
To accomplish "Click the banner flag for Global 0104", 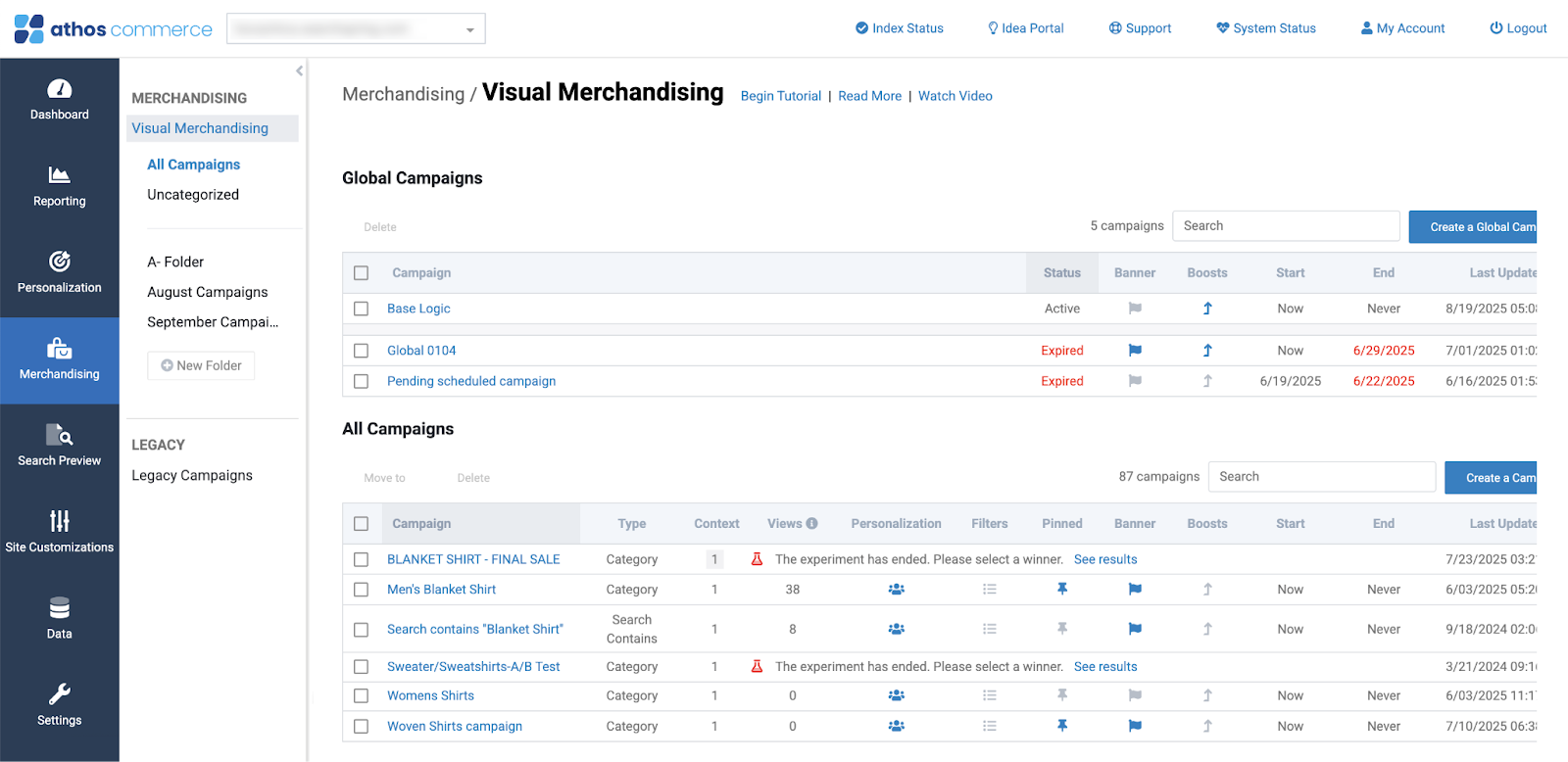I will coord(1135,351).
